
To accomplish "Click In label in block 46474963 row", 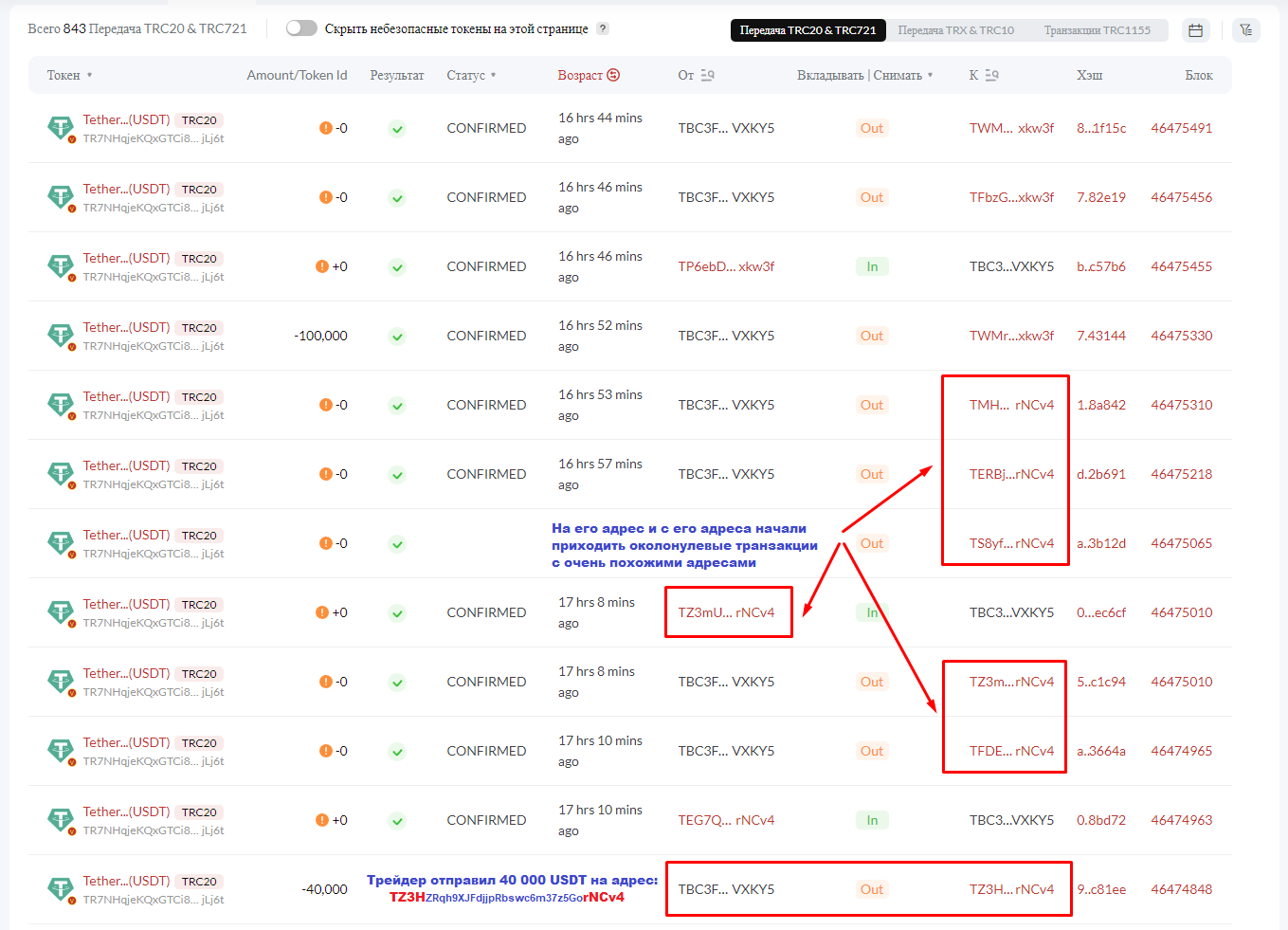I will point(872,820).
